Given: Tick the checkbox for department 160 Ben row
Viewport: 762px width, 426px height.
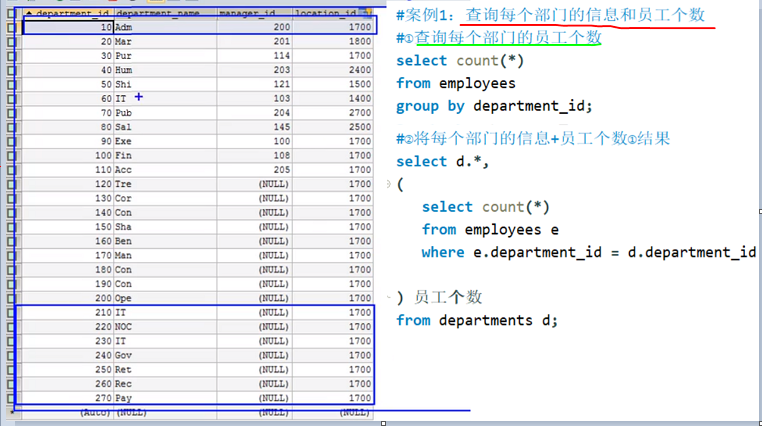Looking at the screenshot, I should click(x=11, y=241).
